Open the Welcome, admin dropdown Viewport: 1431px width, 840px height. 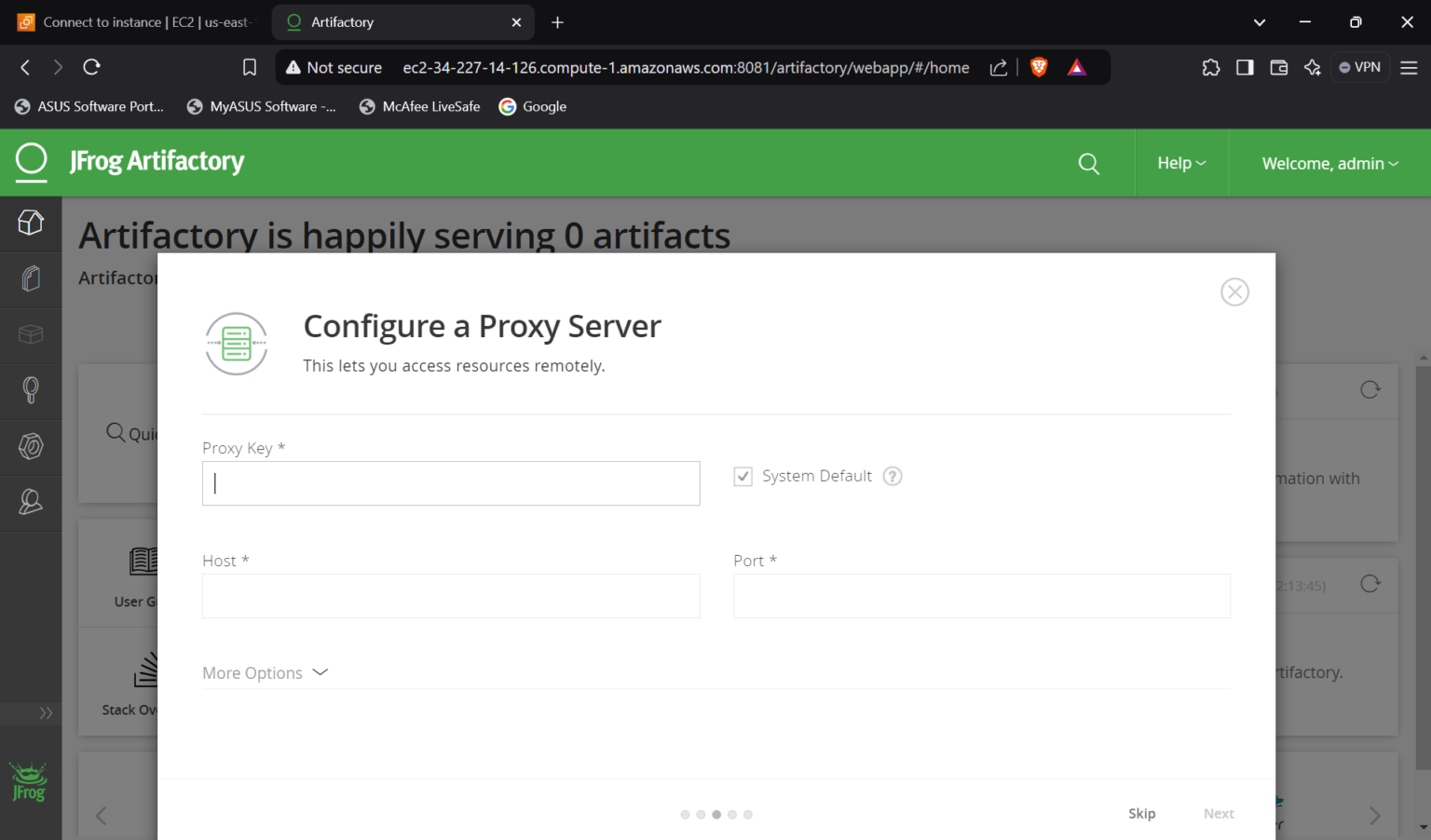pyautogui.click(x=1329, y=163)
